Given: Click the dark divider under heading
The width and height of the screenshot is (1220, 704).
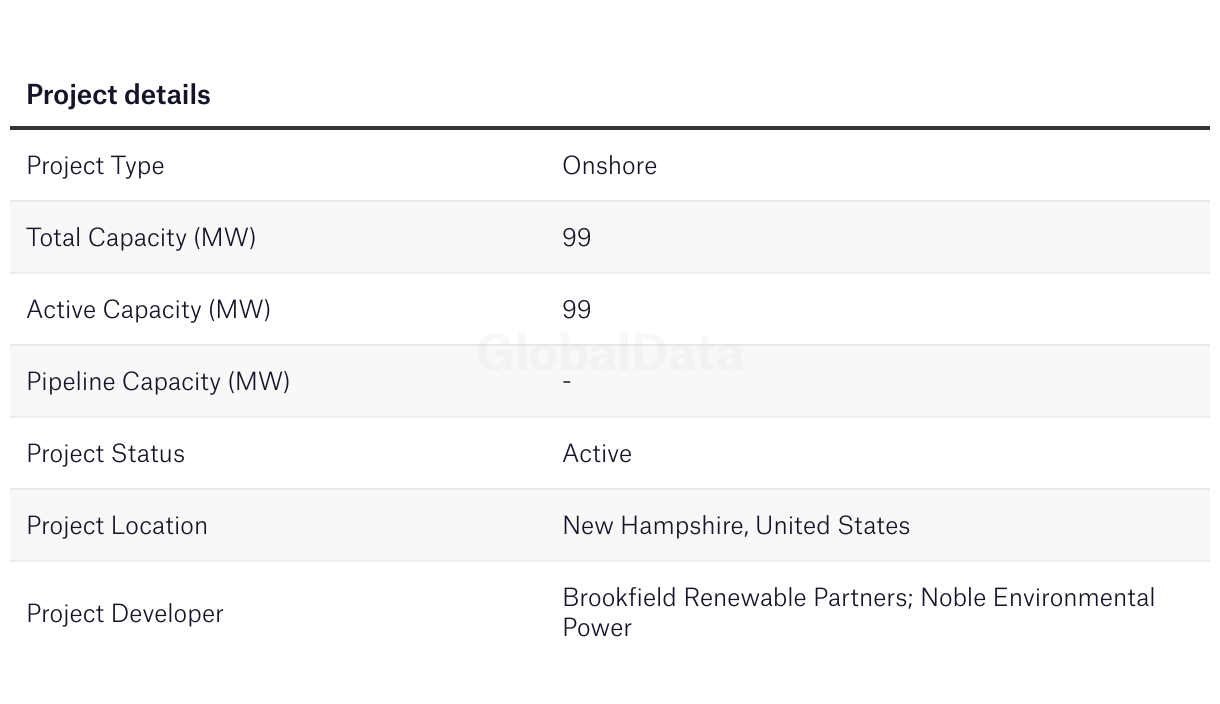Looking at the screenshot, I should pyautogui.click(x=610, y=128).
